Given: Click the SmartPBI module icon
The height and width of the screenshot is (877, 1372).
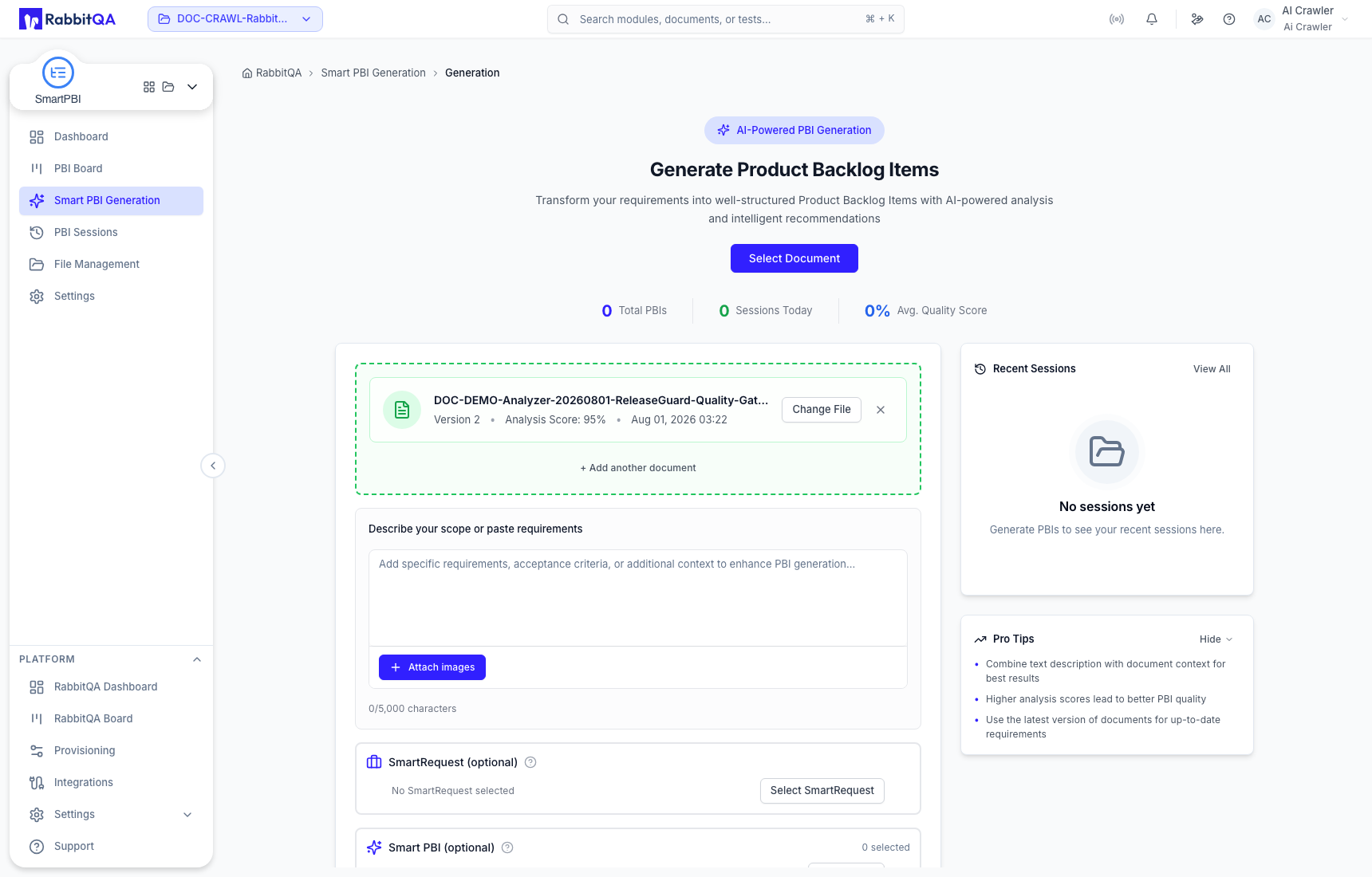Looking at the screenshot, I should pyautogui.click(x=58, y=73).
